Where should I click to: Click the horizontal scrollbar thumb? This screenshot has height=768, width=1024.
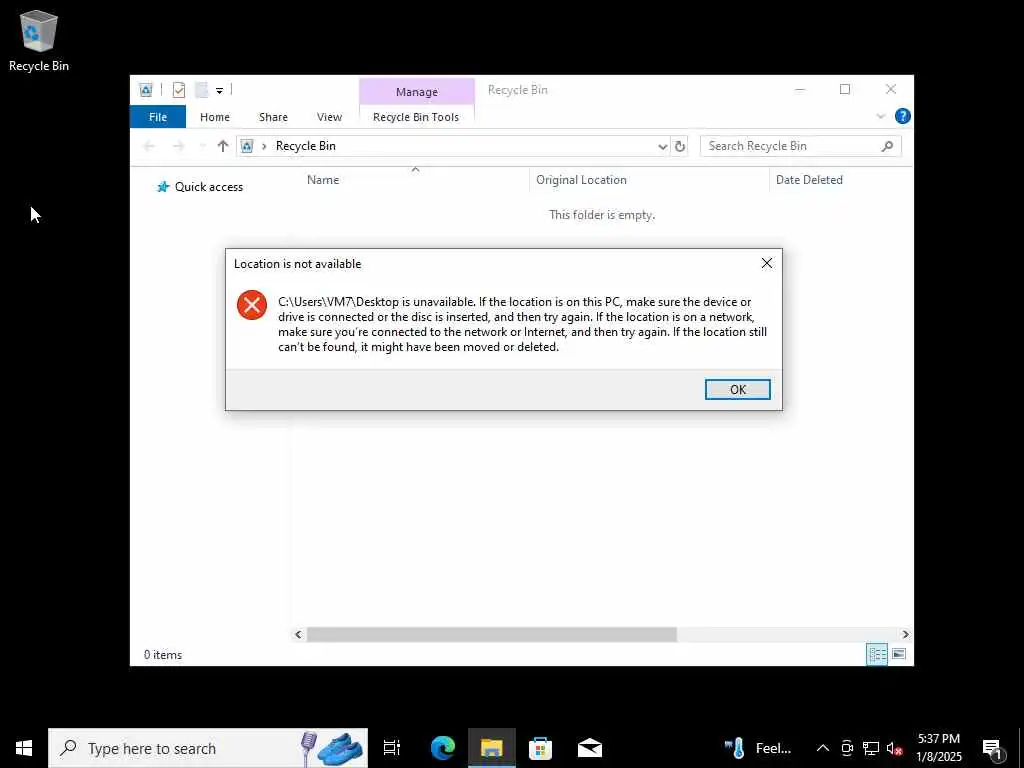click(x=492, y=634)
